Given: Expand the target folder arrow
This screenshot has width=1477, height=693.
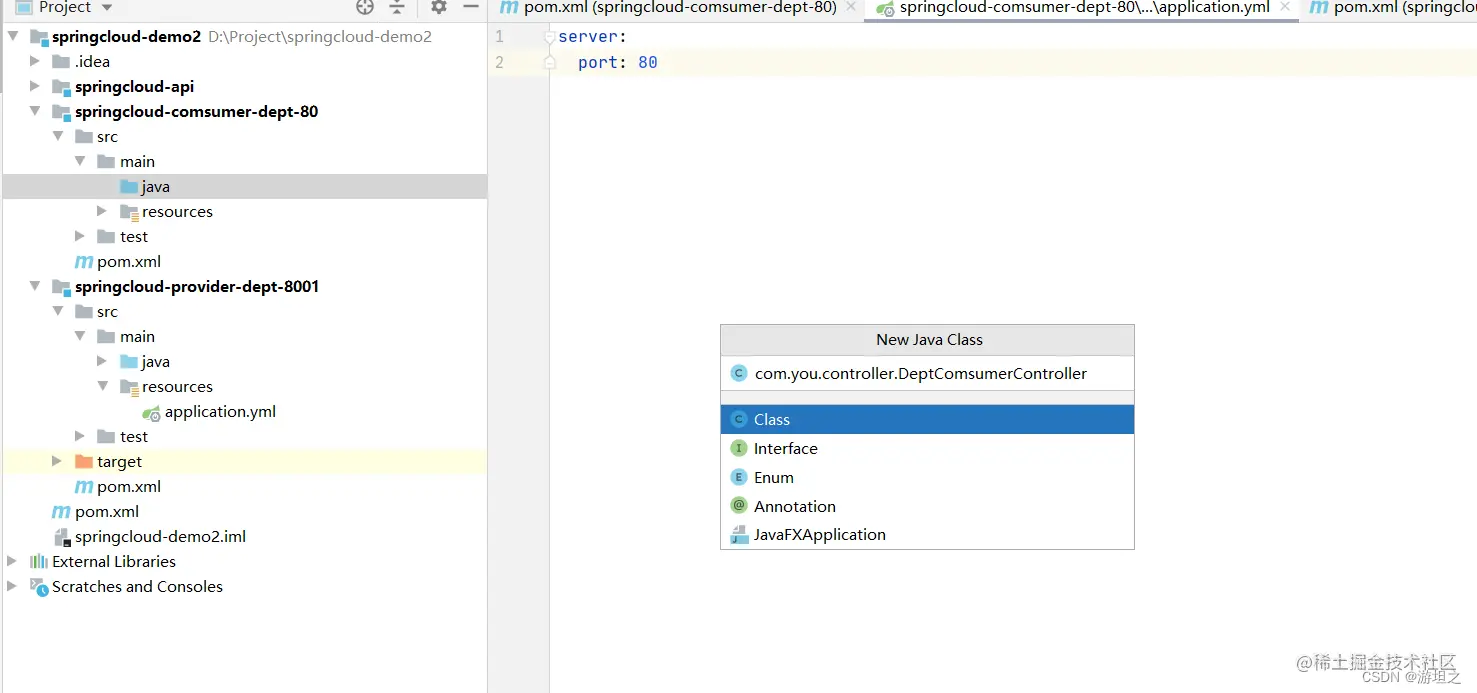Looking at the screenshot, I should [57, 462].
